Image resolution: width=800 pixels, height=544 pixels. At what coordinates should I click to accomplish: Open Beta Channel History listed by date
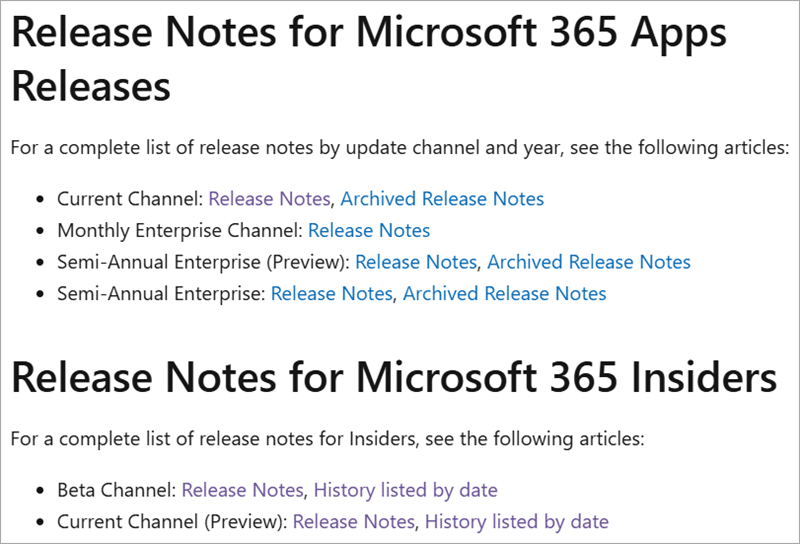pyautogui.click(x=406, y=490)
